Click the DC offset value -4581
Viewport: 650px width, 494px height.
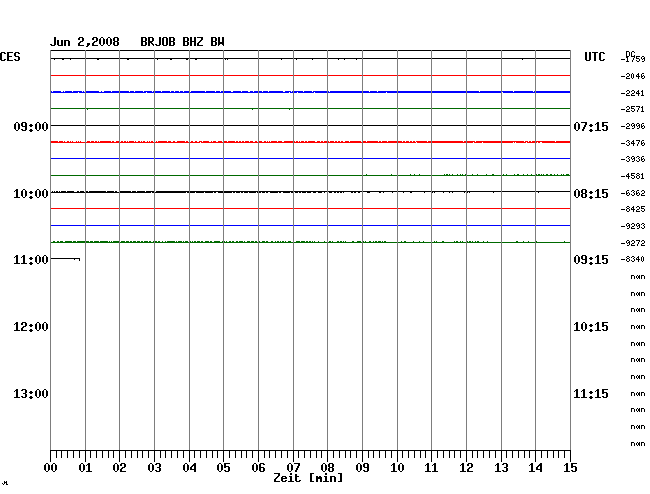[633, 177]
